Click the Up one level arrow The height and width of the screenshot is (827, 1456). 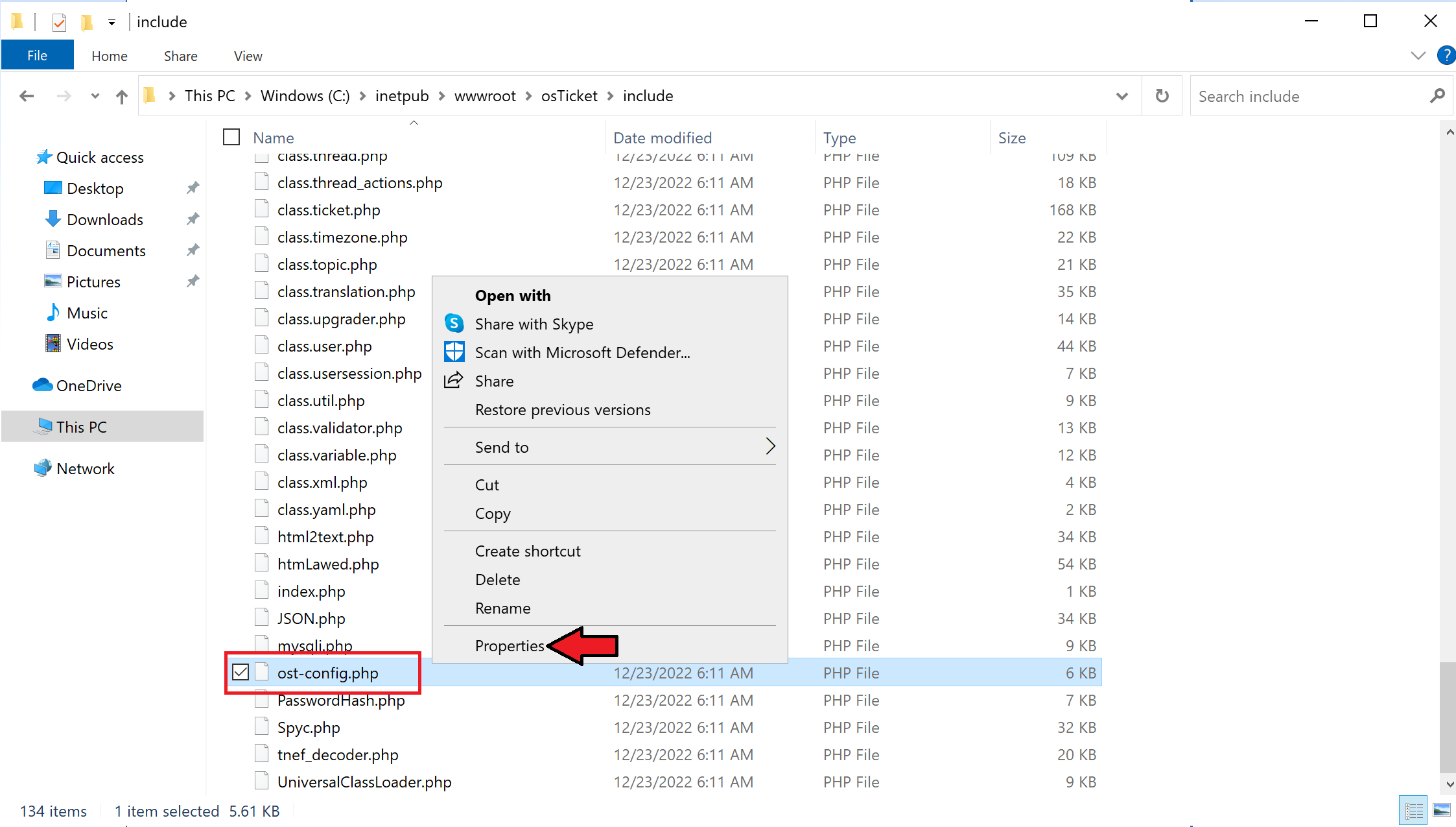(122, 96)
